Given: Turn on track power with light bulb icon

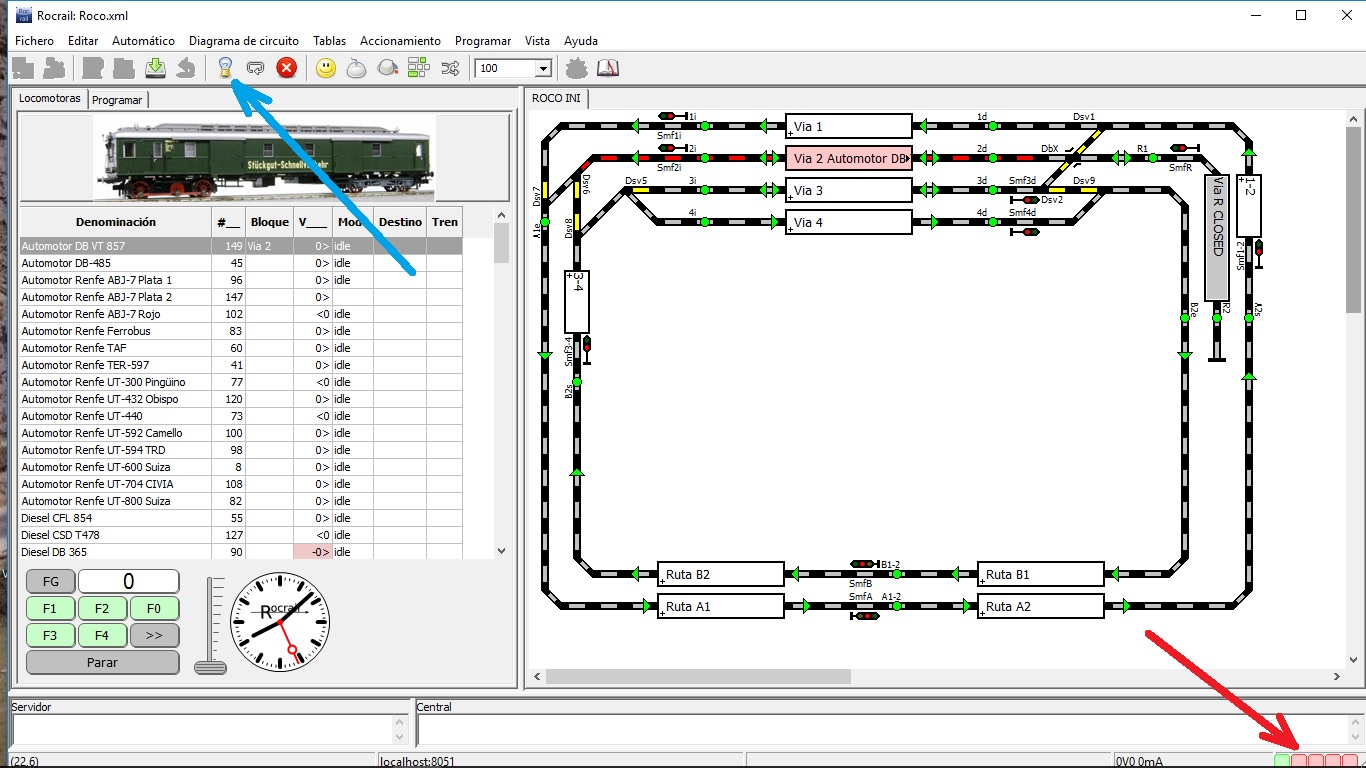Looking at the screenshot, I should tap(225, 68).
